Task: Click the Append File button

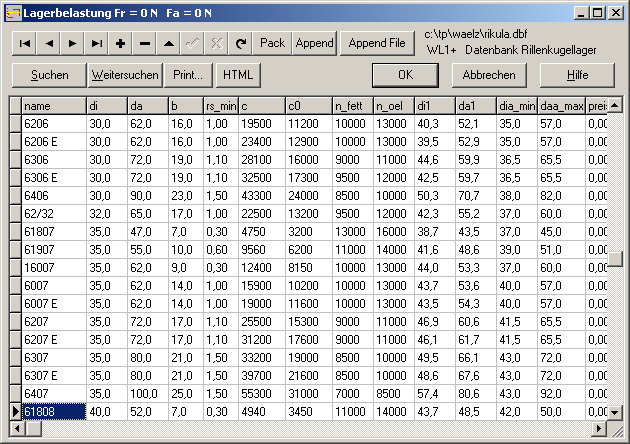Action: click(x=376, y=43)
